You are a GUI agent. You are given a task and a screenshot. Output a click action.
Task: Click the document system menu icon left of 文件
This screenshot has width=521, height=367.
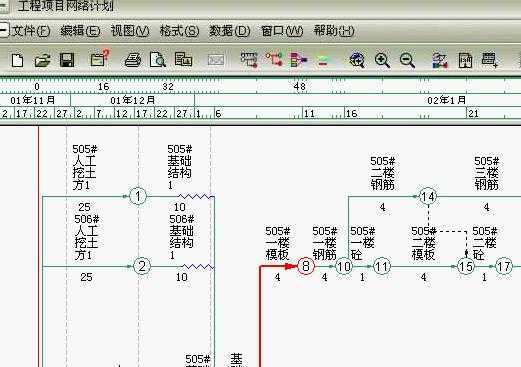(x=3, y=31)
